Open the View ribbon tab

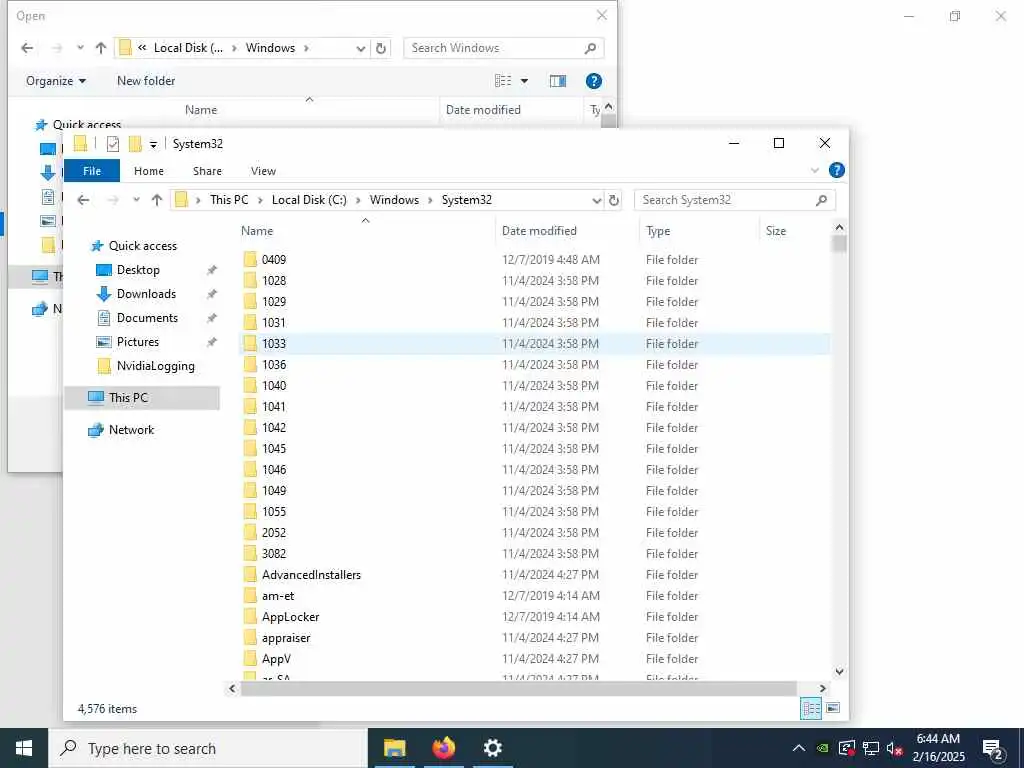(263, 171)
